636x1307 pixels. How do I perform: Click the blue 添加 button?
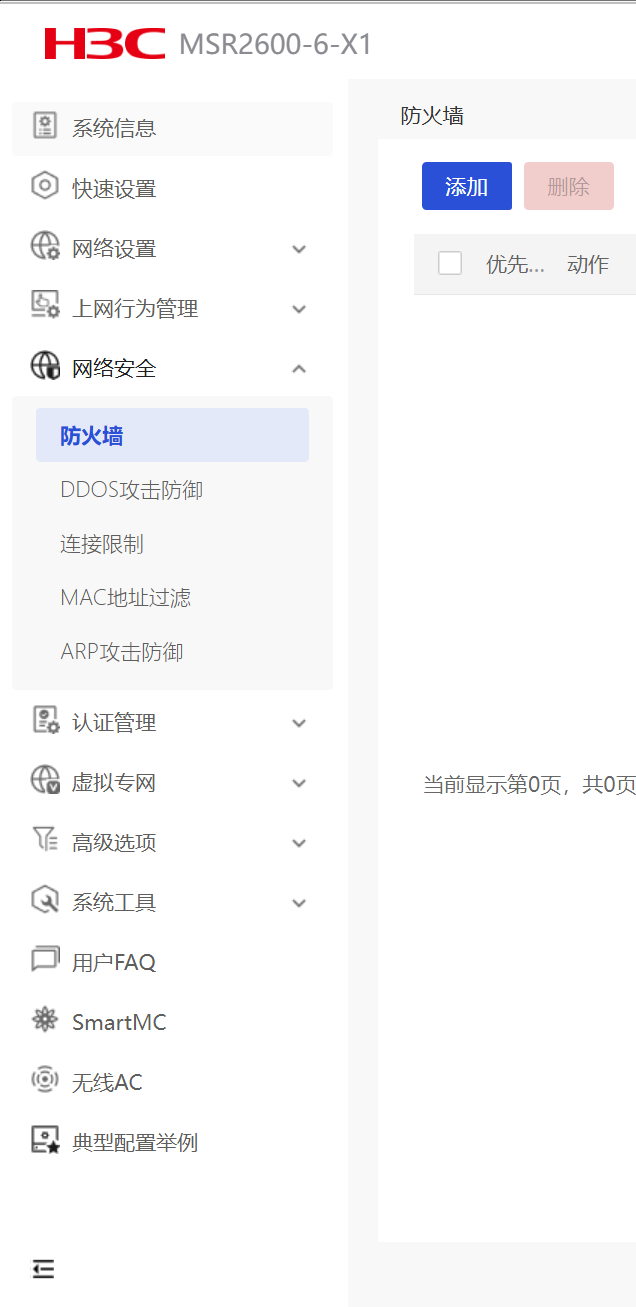click(x=466, y=186)
